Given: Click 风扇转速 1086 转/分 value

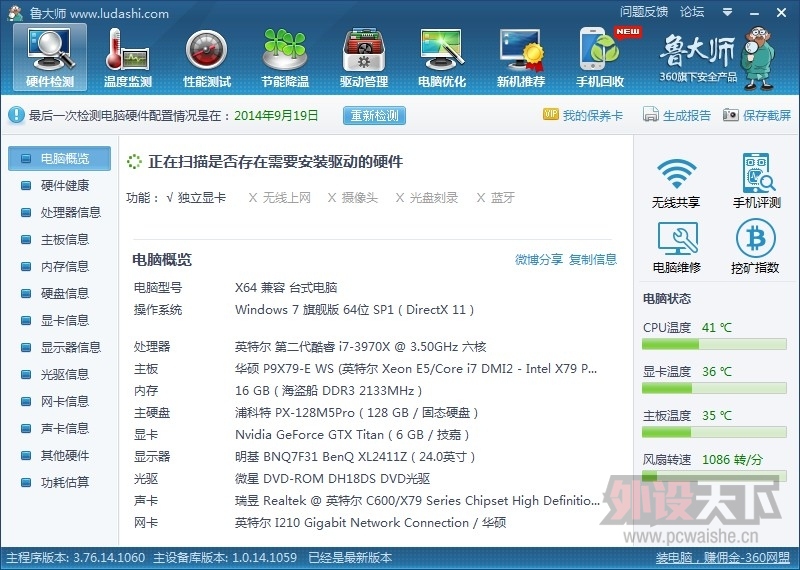Looking at the screenshot, I should (x=732, y=460).
